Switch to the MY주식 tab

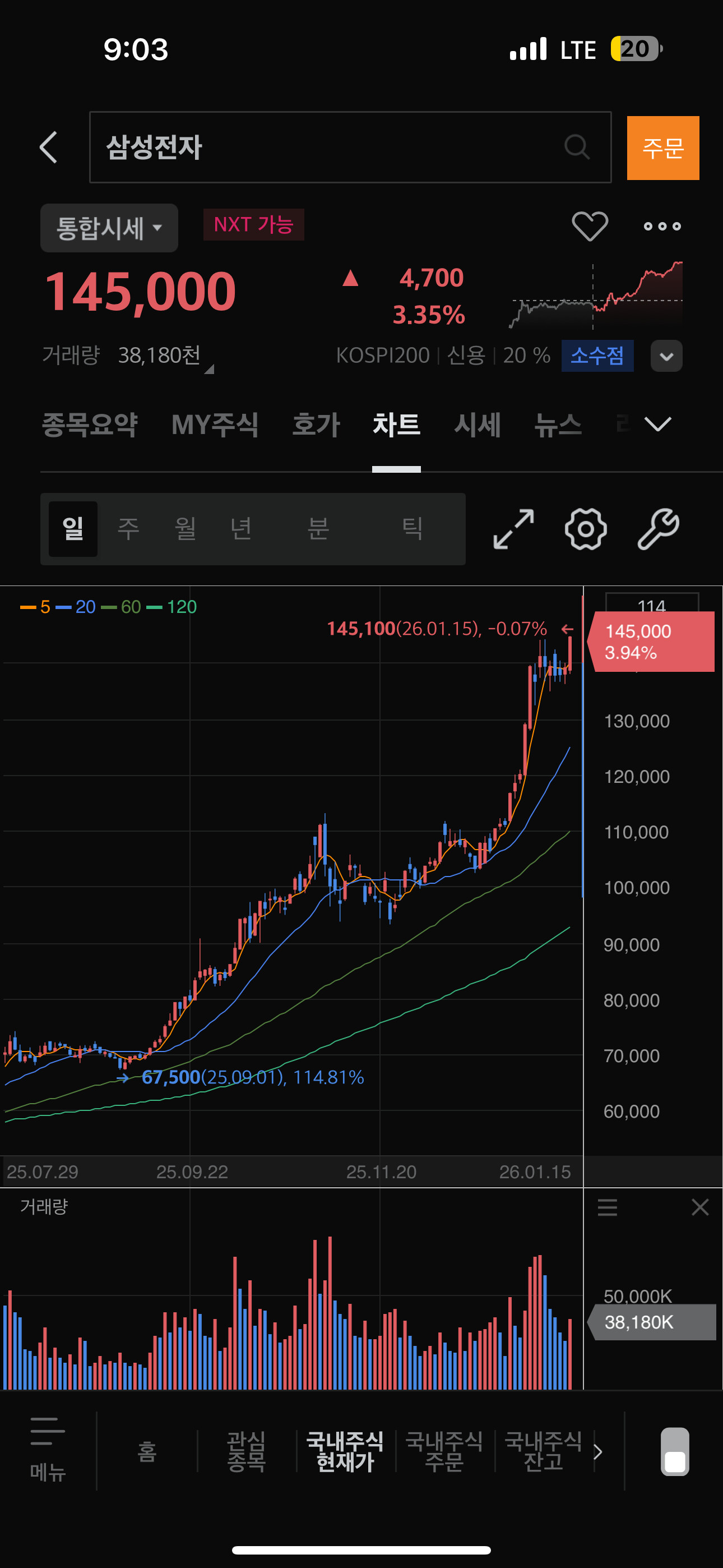coord(215,425)
